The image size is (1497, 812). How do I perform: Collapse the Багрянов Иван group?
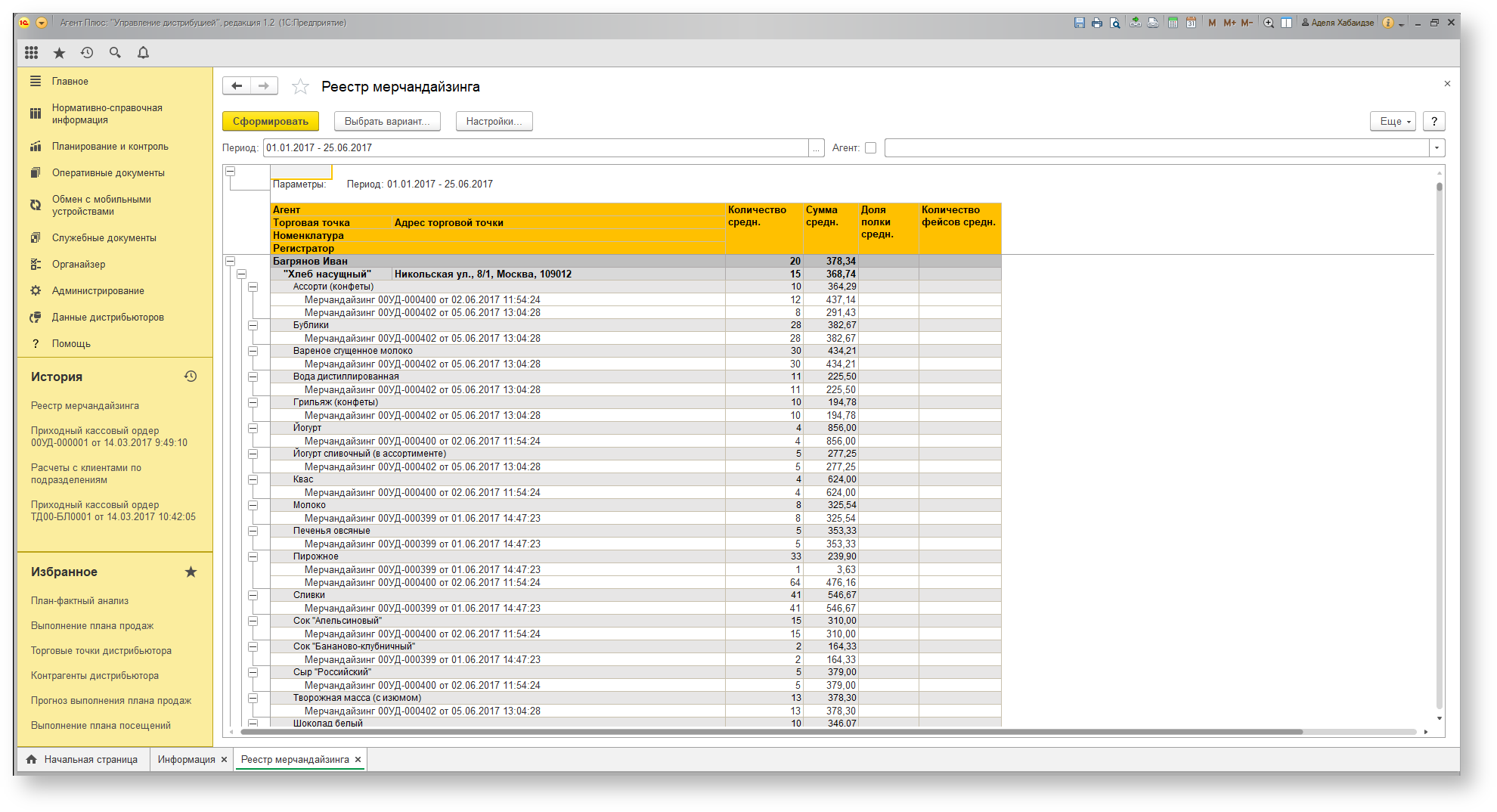pyautogui.click(x=230, y=262)
